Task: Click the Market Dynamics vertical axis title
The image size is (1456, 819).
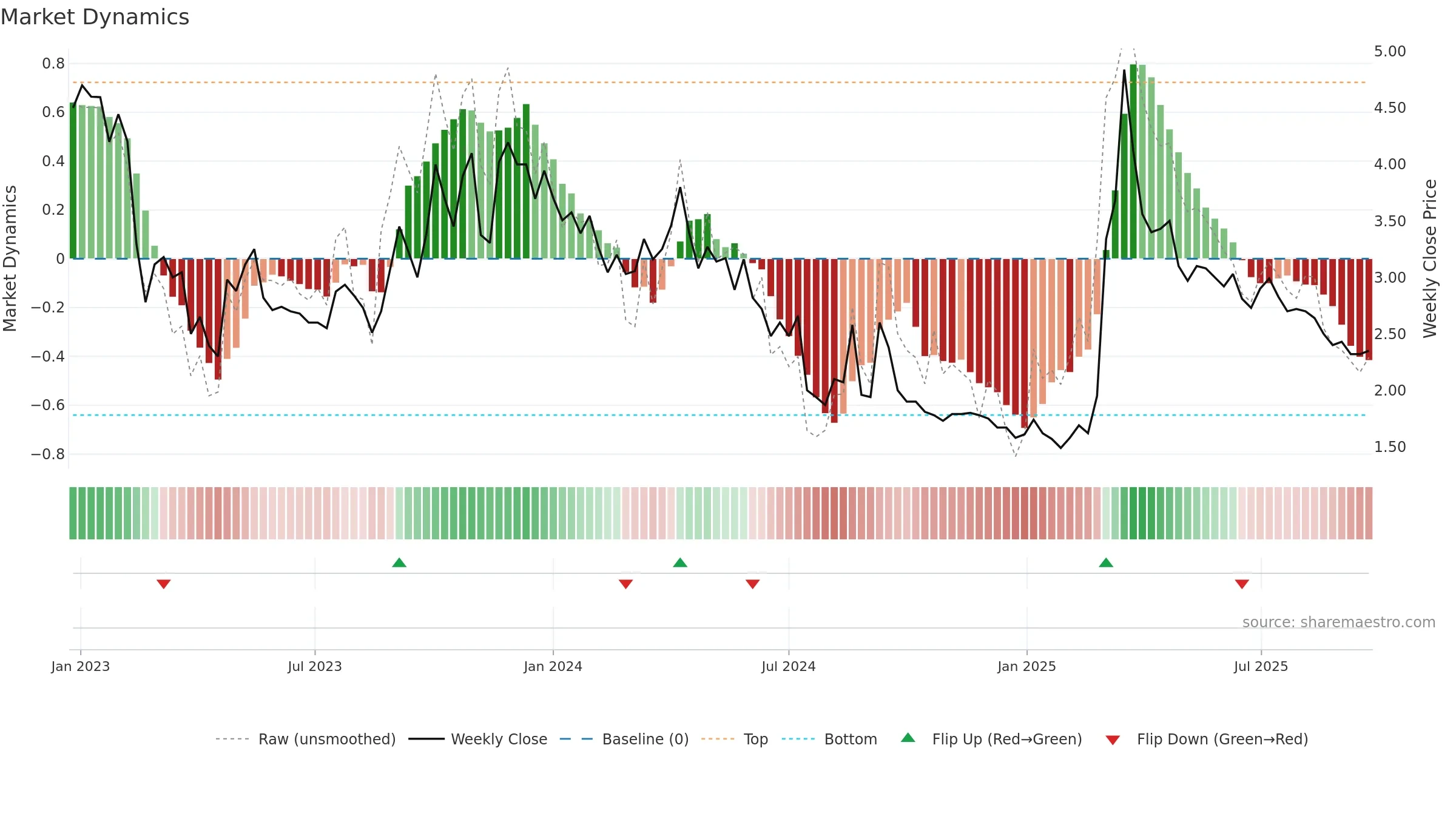Action: pos(10,258)
